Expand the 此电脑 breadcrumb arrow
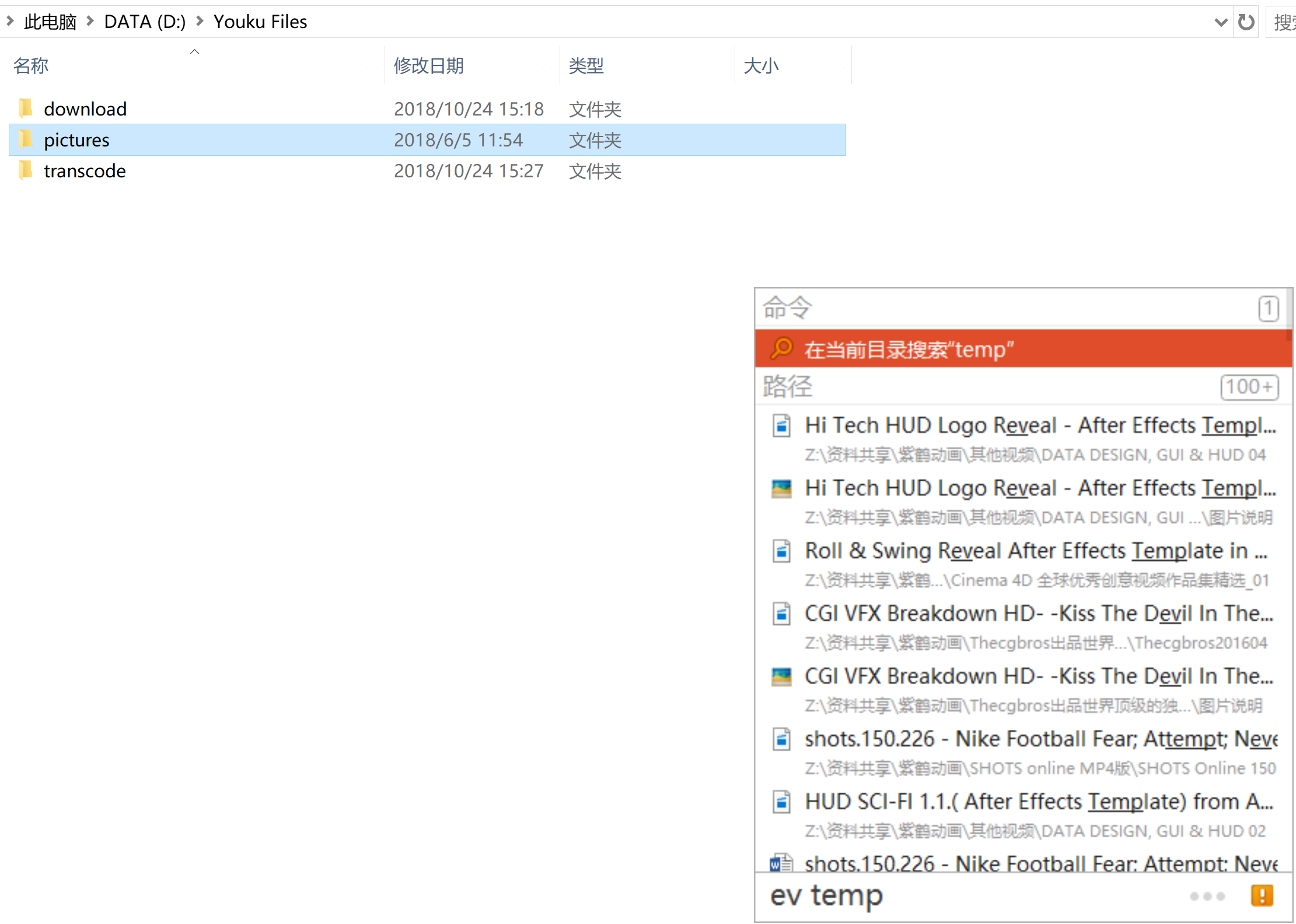 89,21
